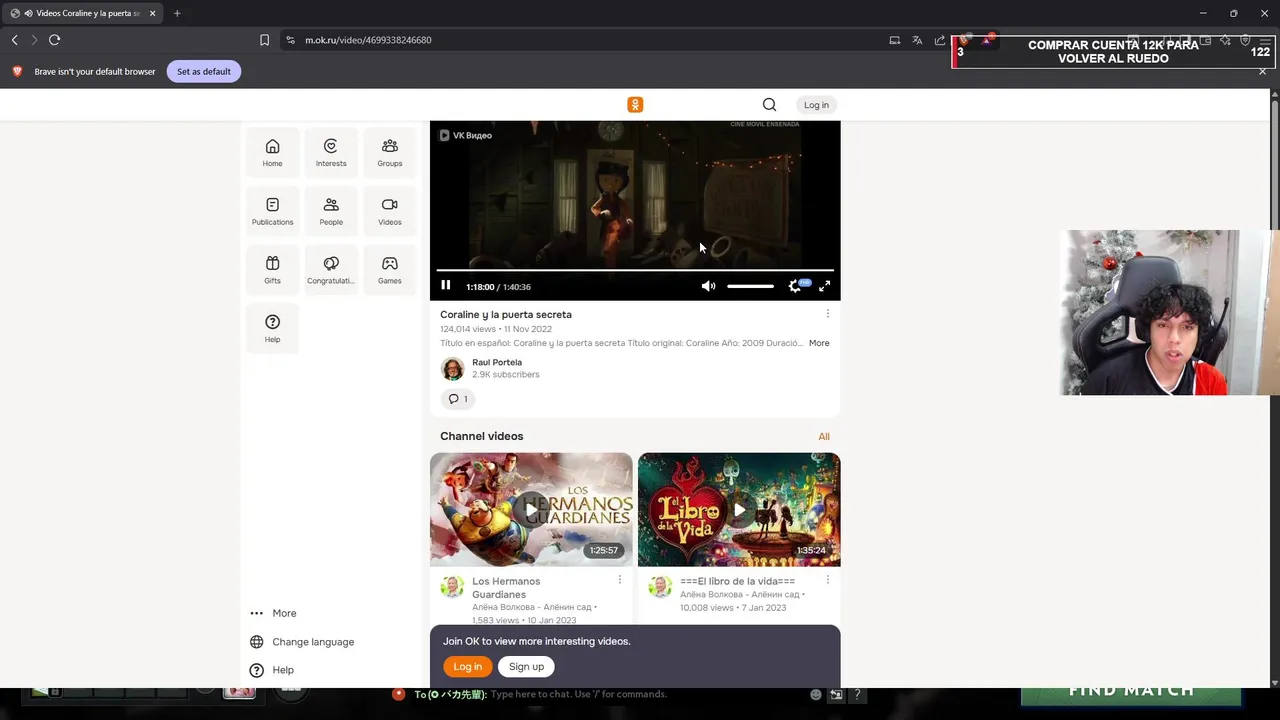Open the site search magnifier

(x=769, y=105)
